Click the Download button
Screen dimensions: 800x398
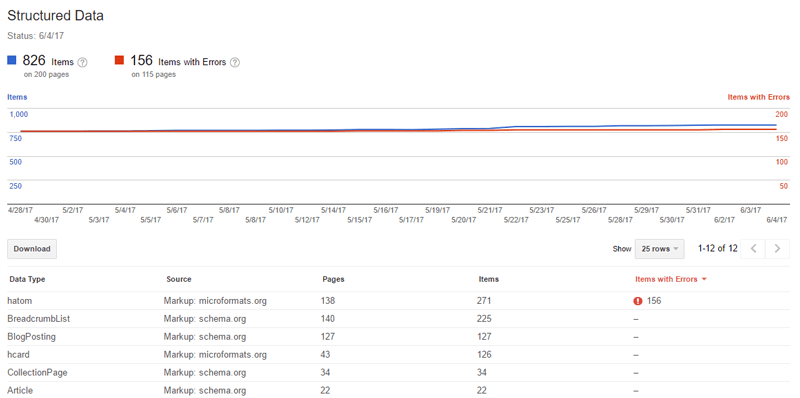pos(32,249)
